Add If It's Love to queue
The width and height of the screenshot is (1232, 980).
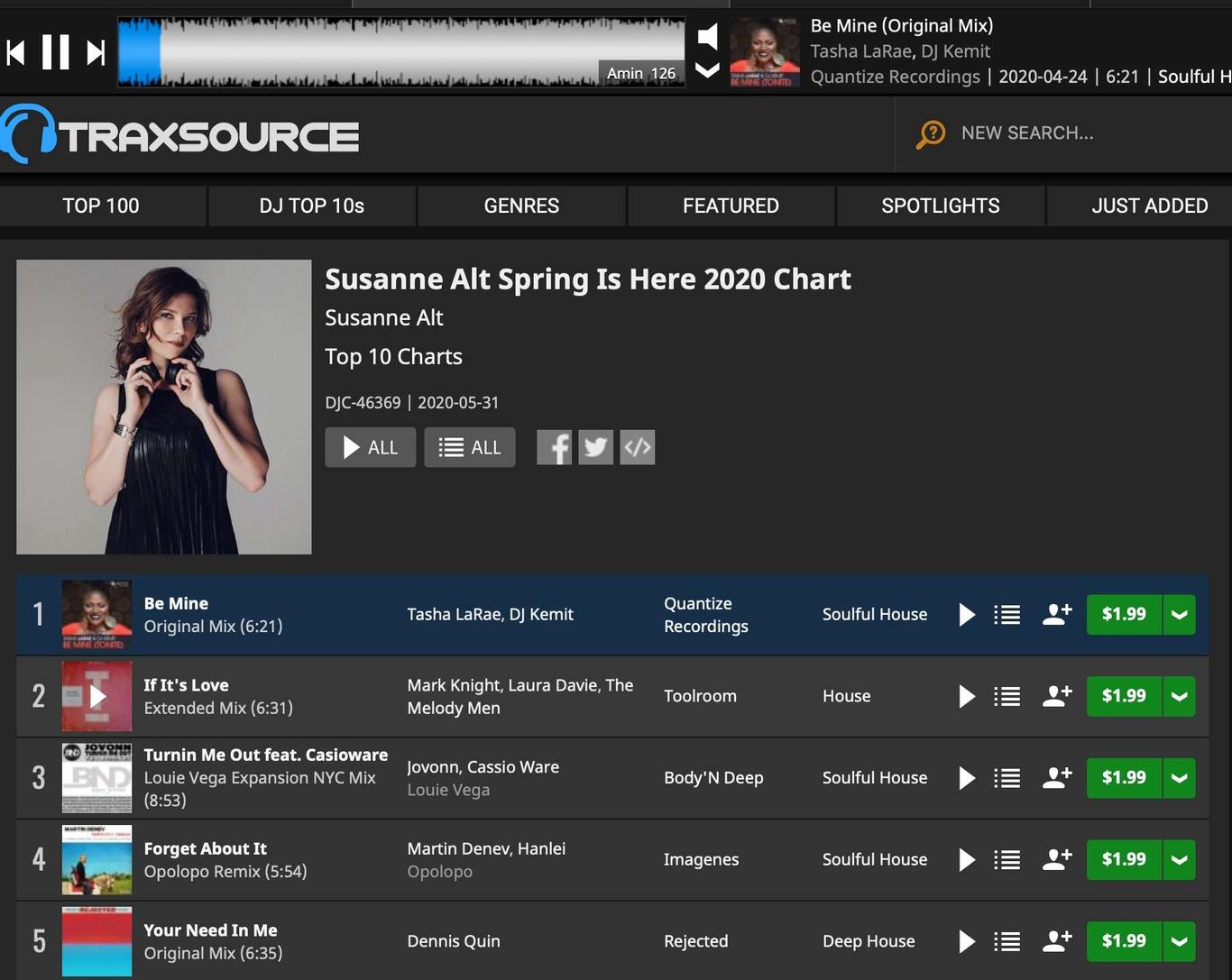[x=1007, y=696]
